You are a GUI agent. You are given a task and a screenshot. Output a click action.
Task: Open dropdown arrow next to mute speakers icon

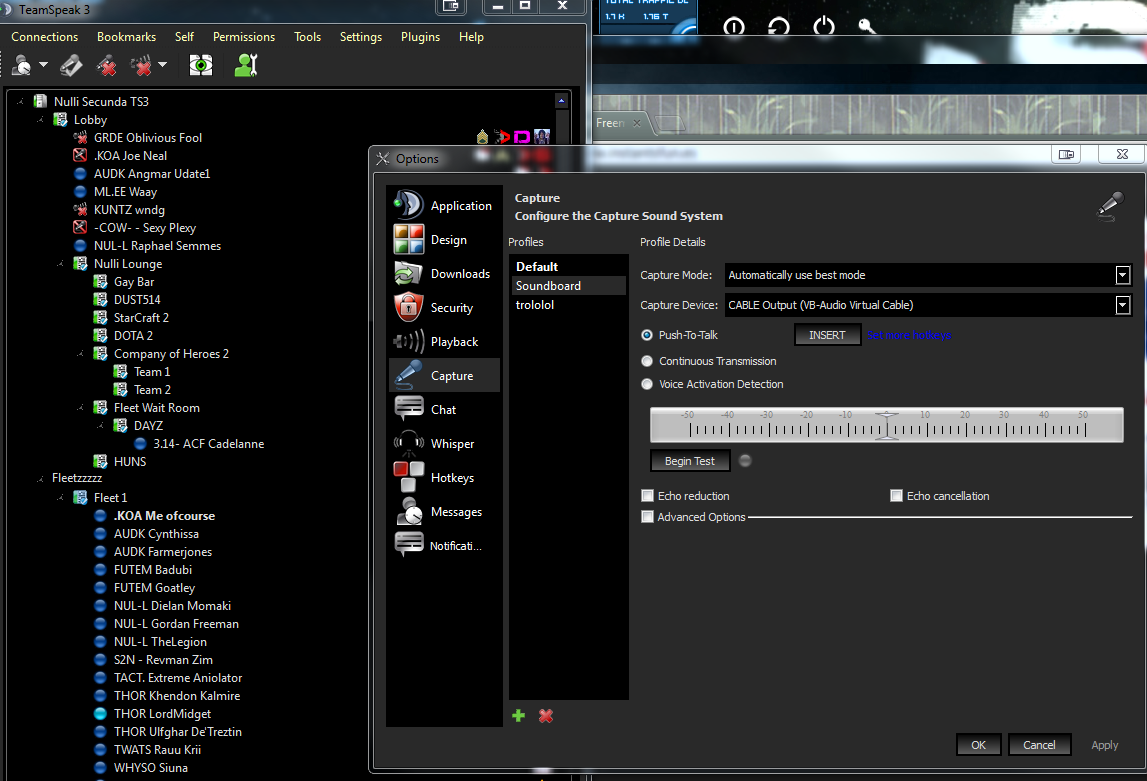[x=162, y=65]
